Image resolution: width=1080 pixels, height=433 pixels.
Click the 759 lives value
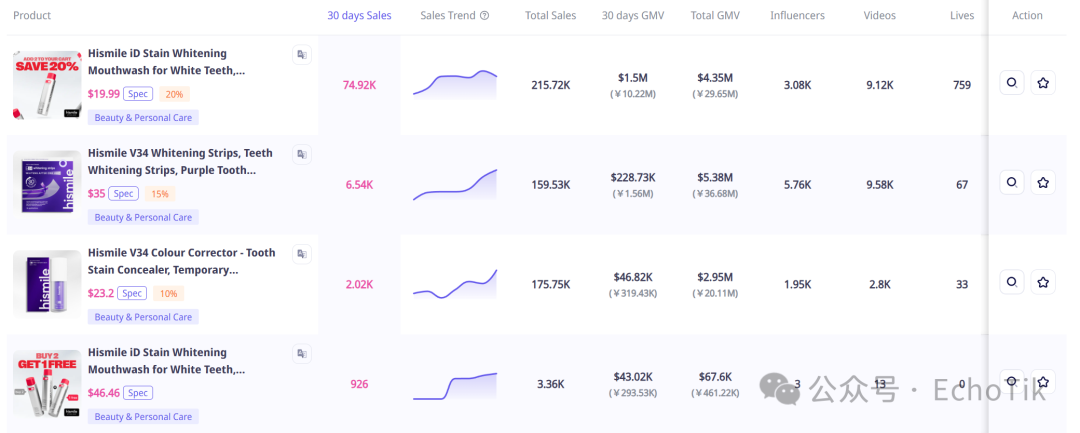[x=962, y=85]
